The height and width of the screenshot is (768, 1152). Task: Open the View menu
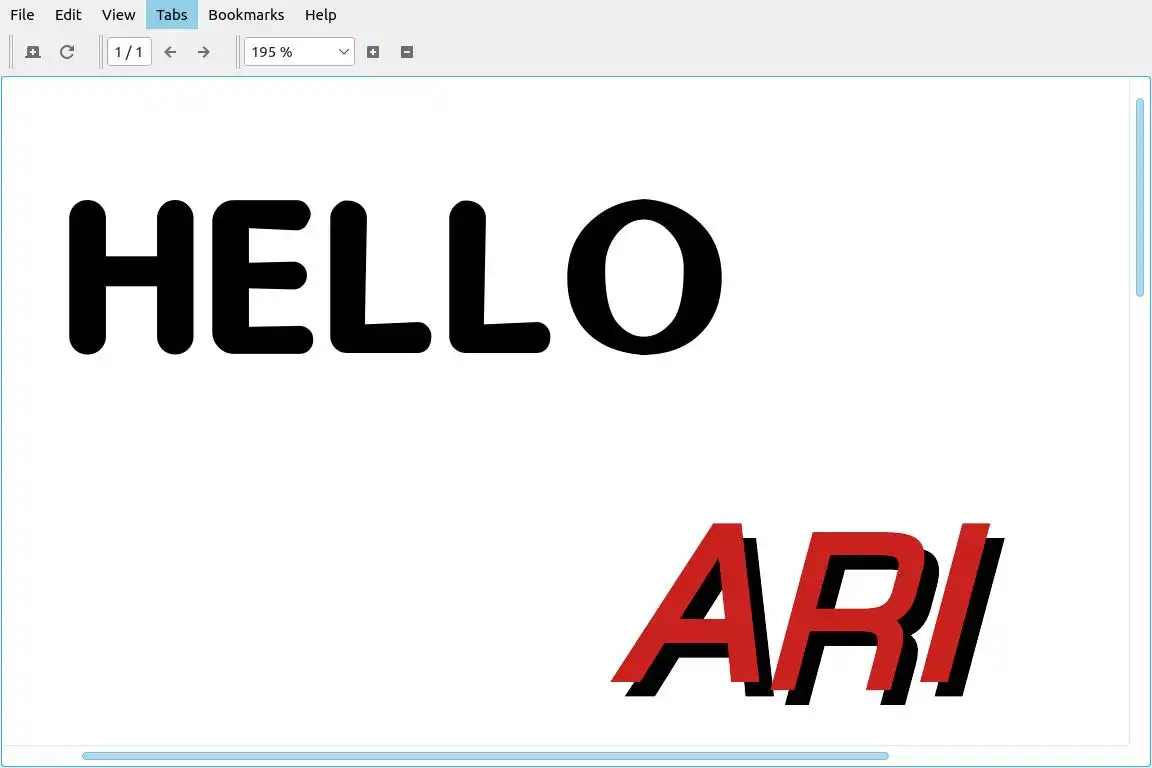(118, 15)
